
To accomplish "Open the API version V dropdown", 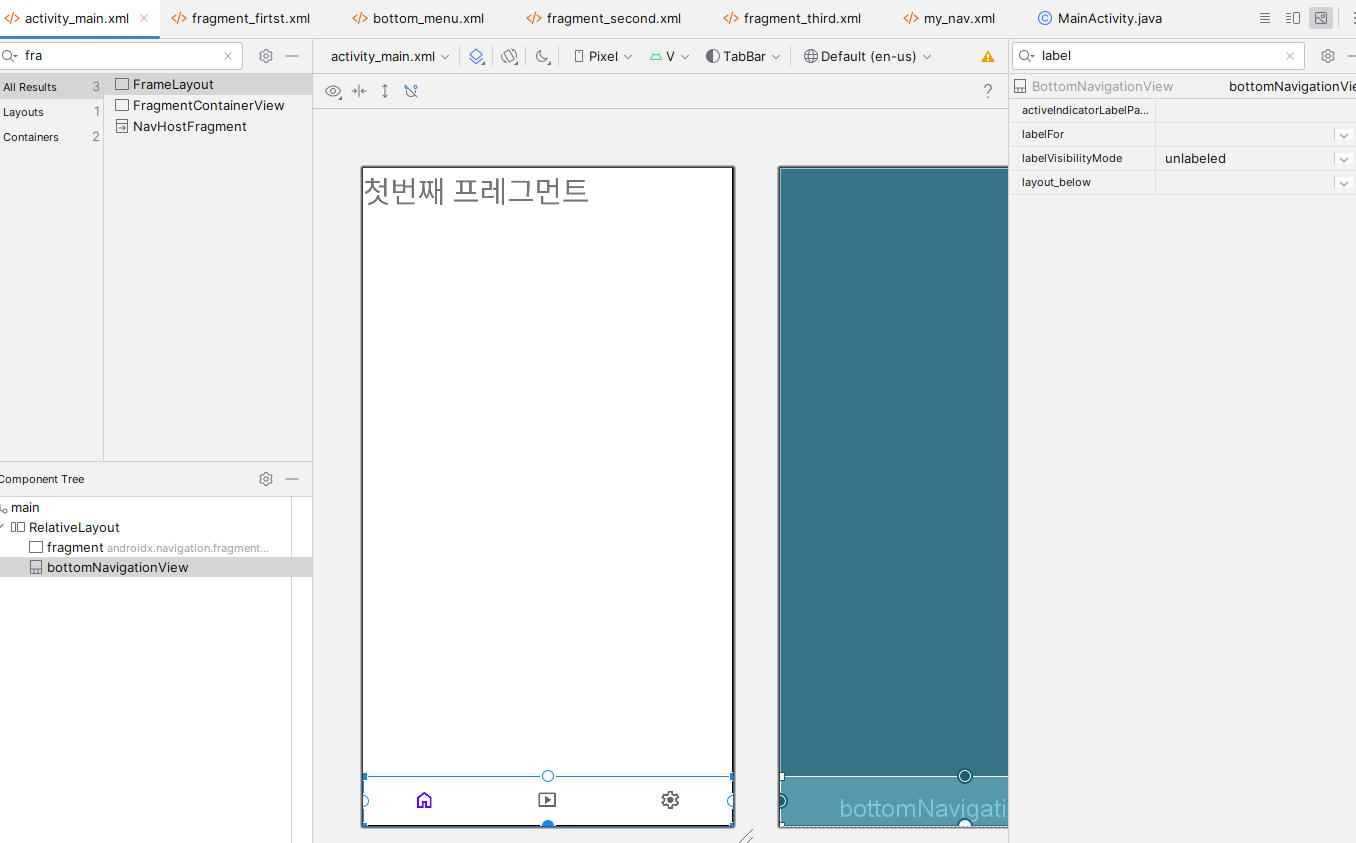I will click(669, 56).
